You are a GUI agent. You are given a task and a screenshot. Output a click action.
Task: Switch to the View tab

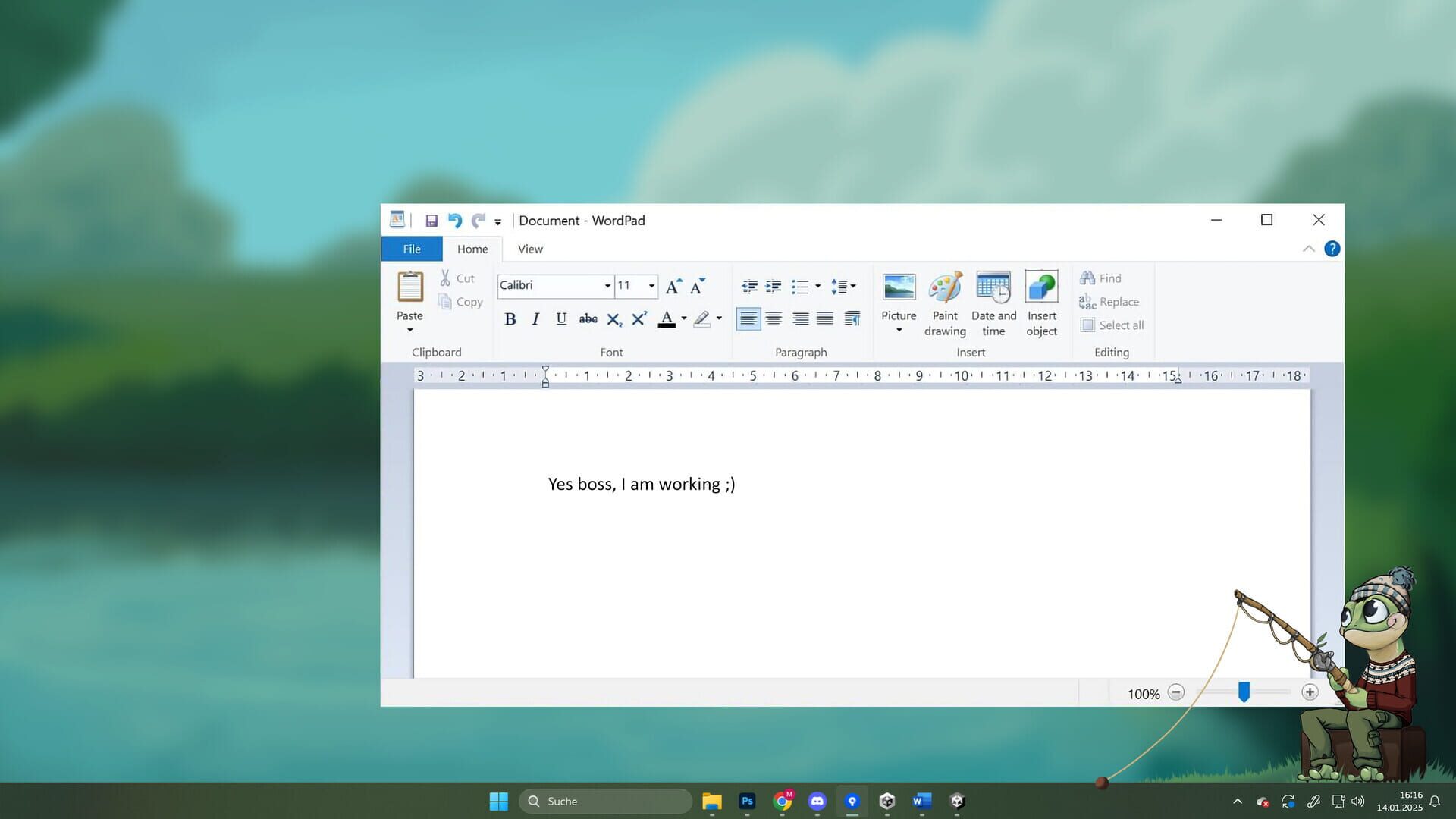pos(529,249)
